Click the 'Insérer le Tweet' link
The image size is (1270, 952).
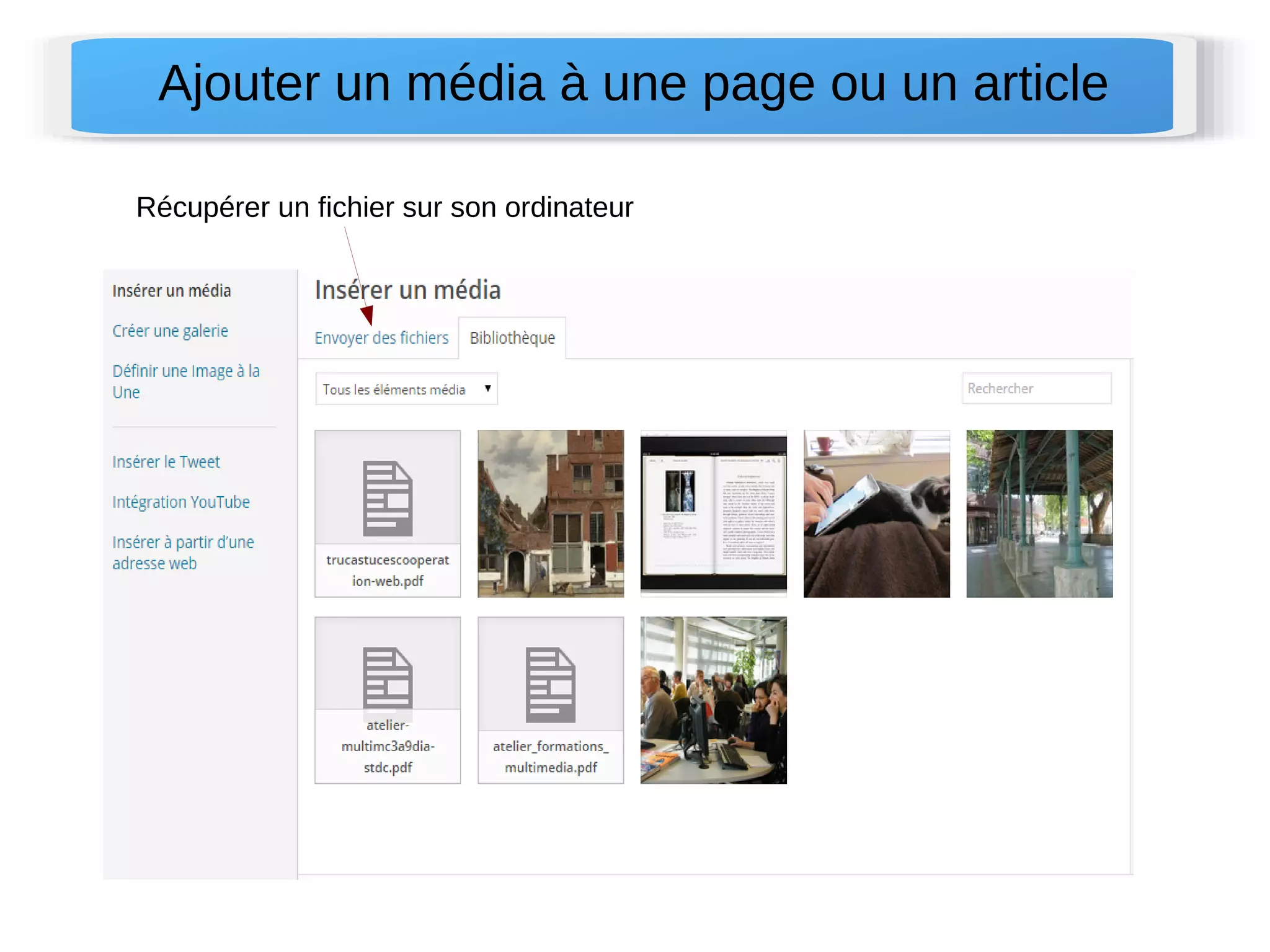166,462
